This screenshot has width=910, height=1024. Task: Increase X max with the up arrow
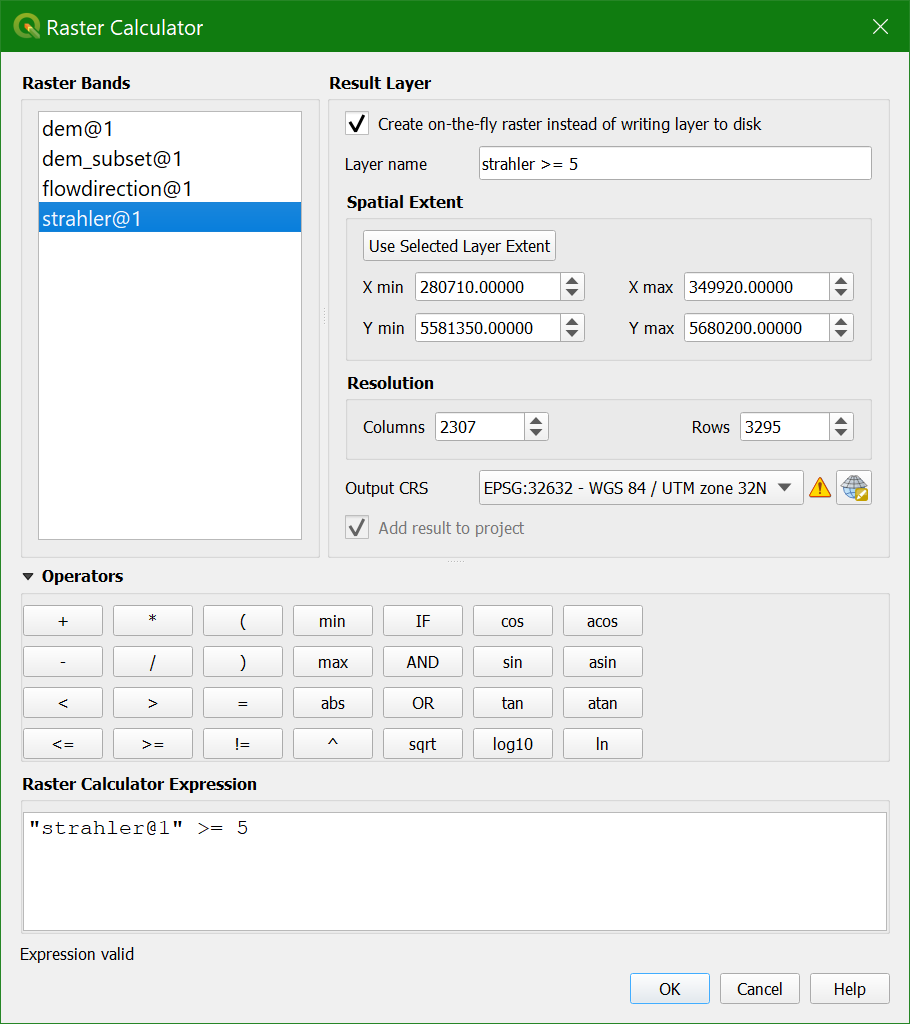841,281
